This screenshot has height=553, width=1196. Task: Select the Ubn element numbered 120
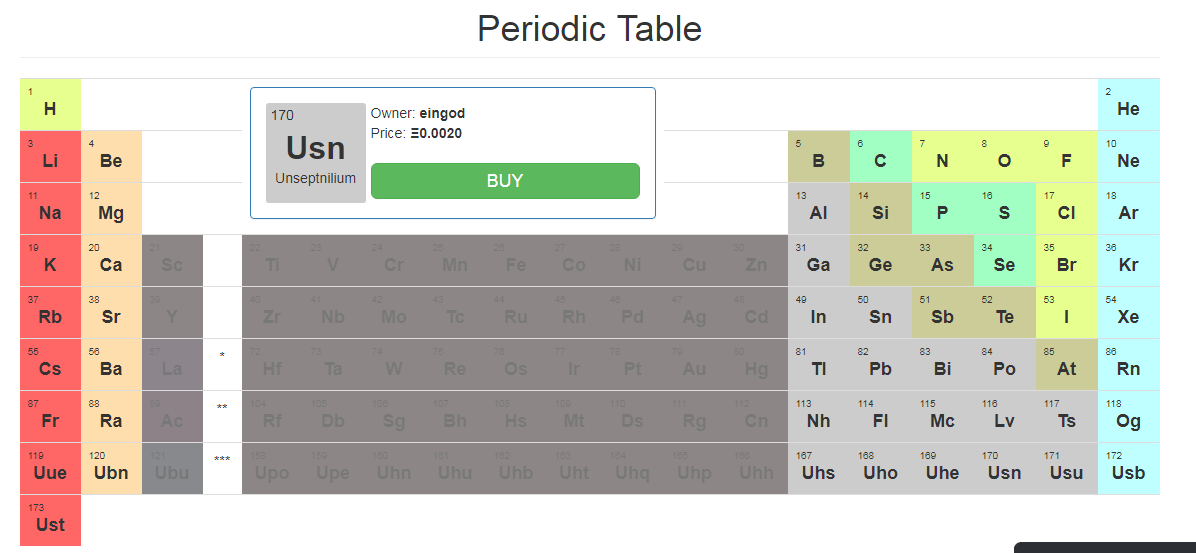111,469
